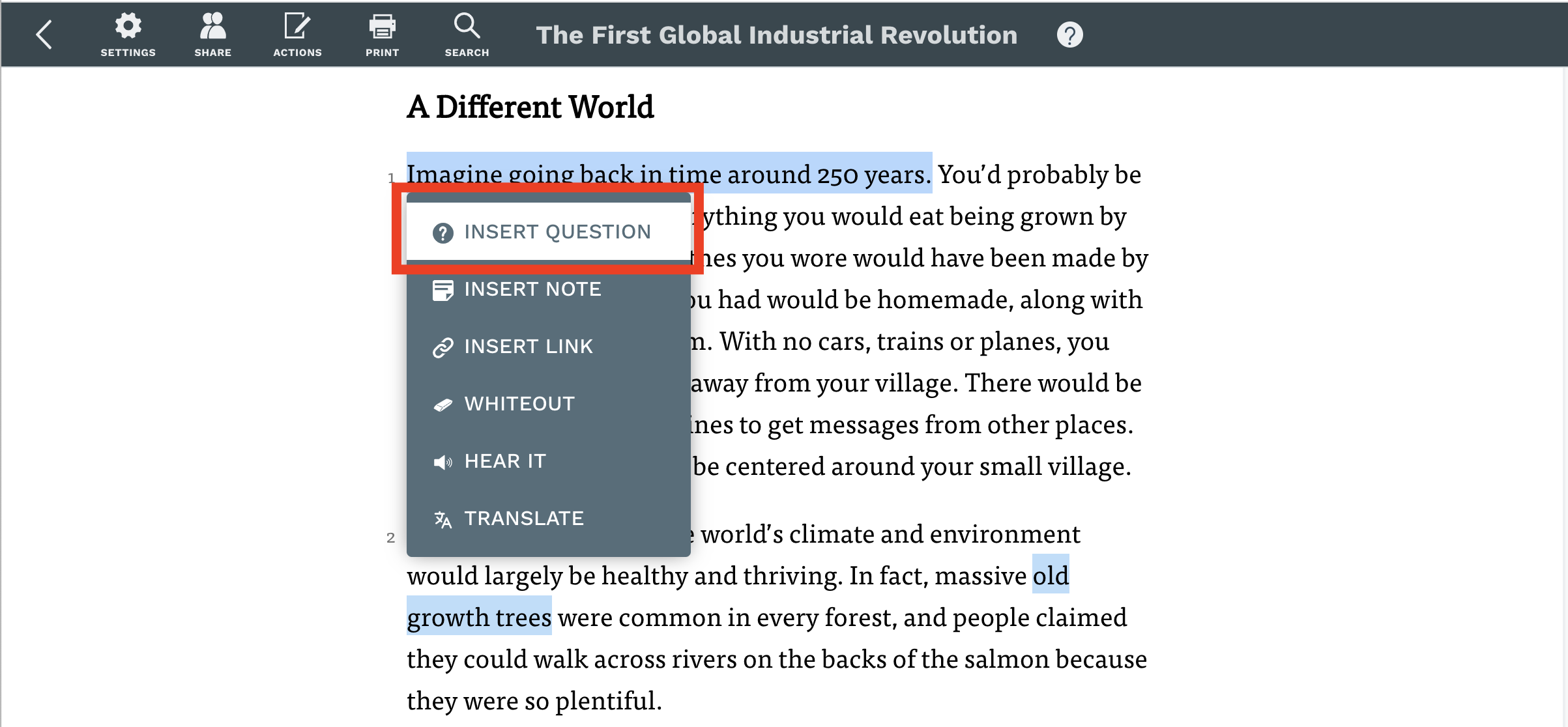Click text With no cars, trains or planes

pos(890,341)
